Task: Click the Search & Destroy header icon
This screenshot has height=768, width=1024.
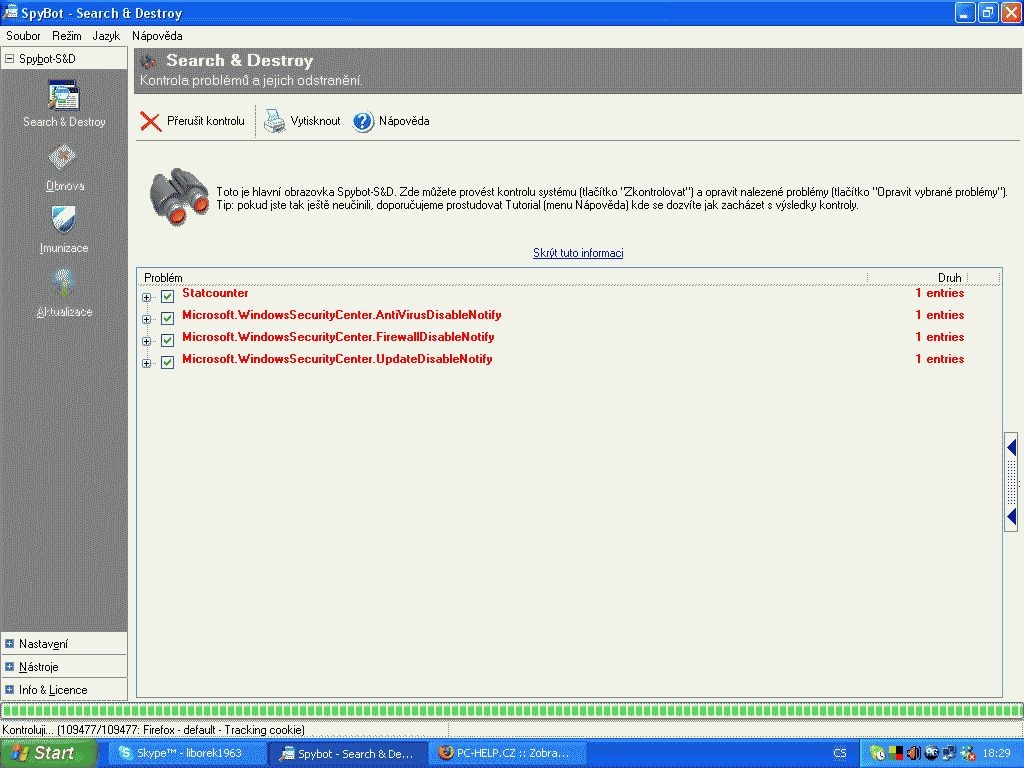Action: pos(149,61)
